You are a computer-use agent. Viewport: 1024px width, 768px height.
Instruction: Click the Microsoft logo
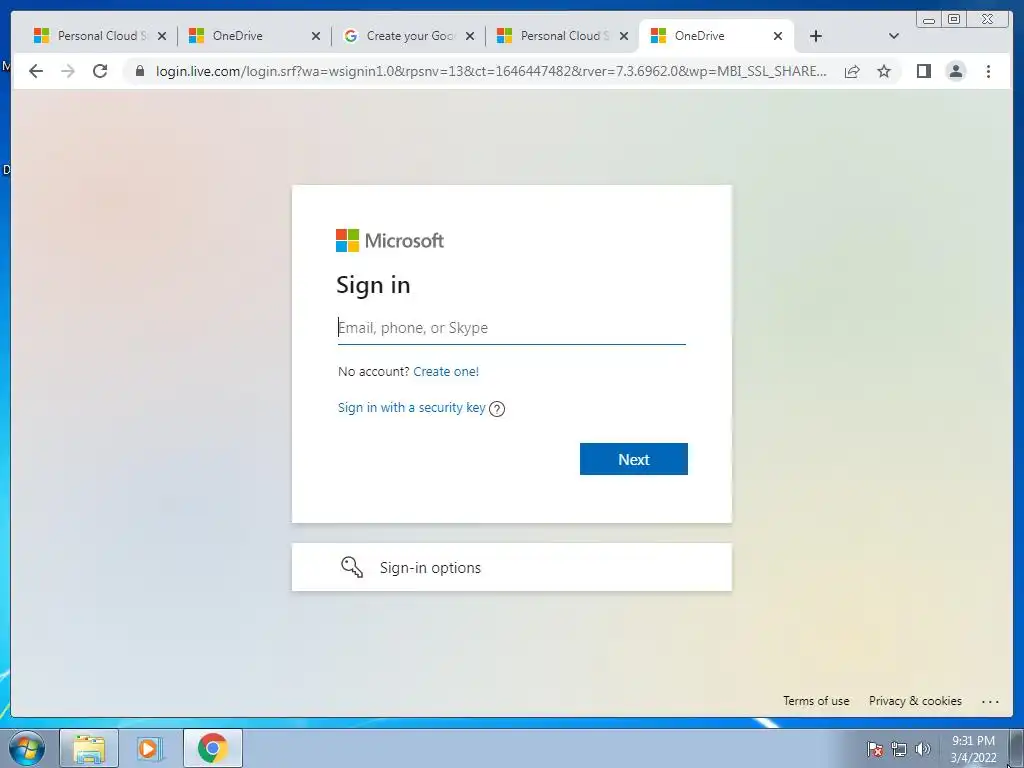390,240
